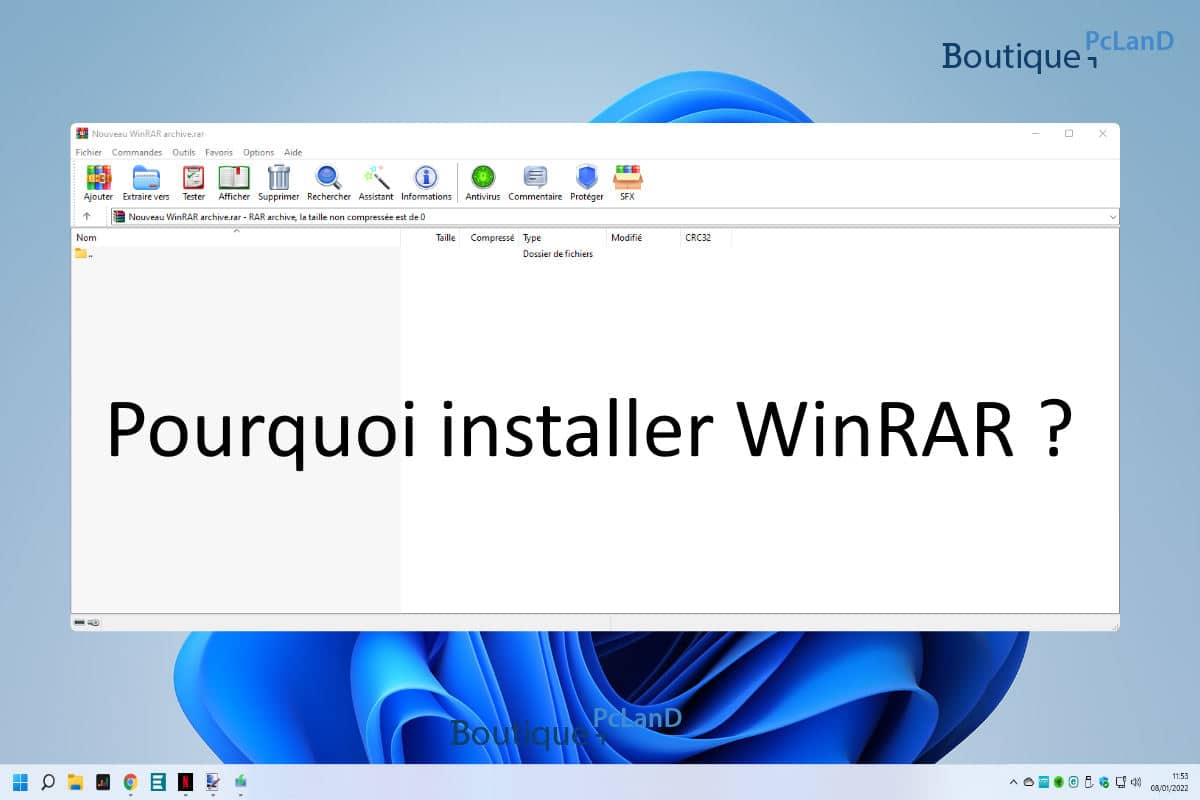Launch Chrome from the taskbar
This screenshot has height=800, width=1200.
tap(129, 783)
